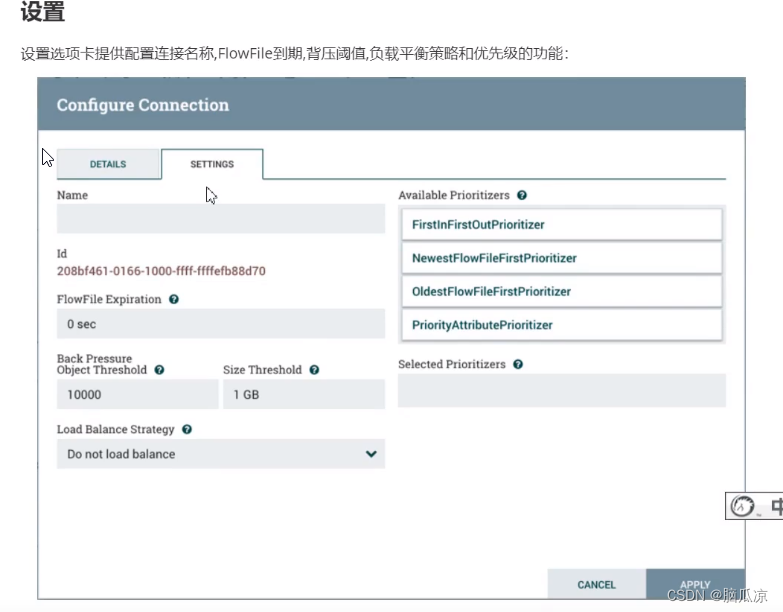Screen dimensions: 783x612
Task: View help icon for Load Balance Strategy
Action: 187,429
